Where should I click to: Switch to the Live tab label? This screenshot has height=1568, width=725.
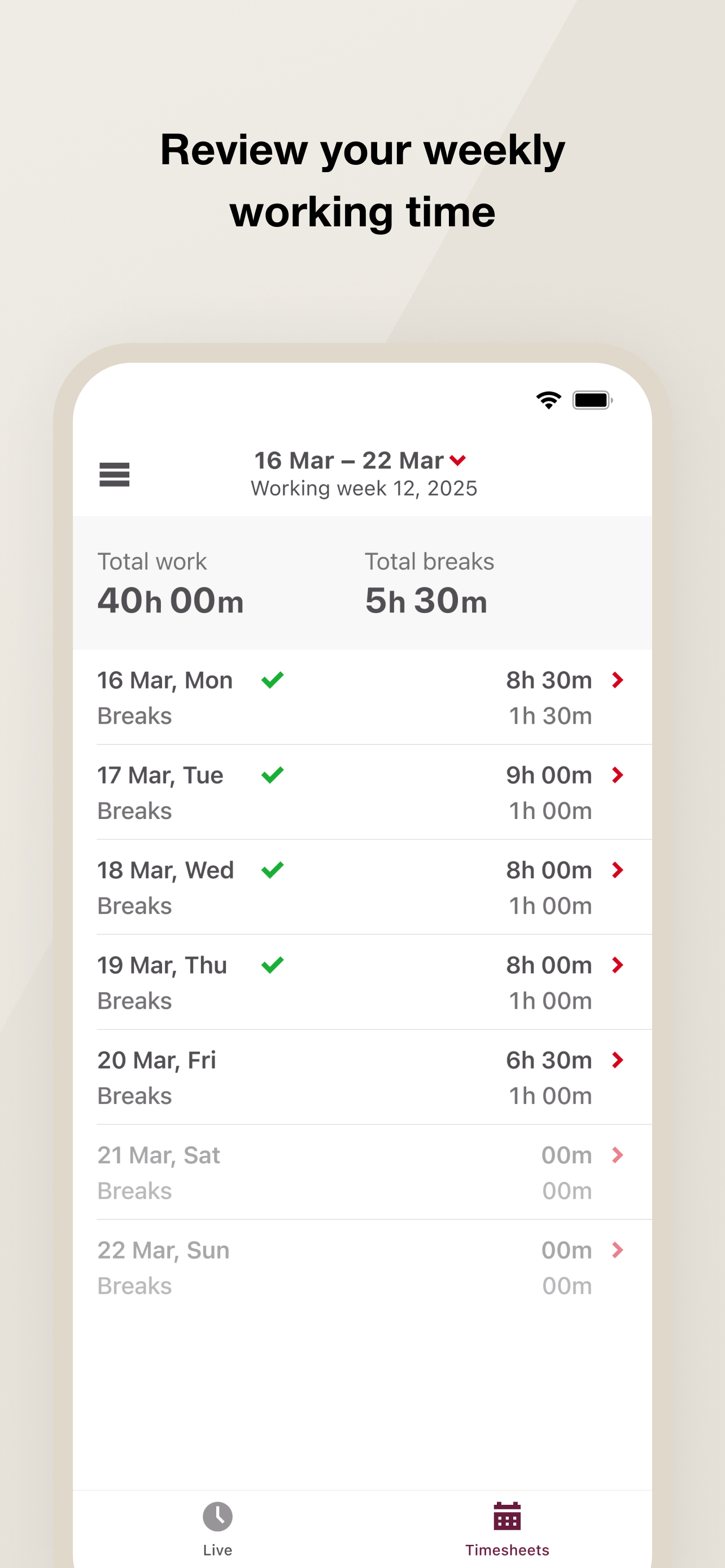point(217,1549)
